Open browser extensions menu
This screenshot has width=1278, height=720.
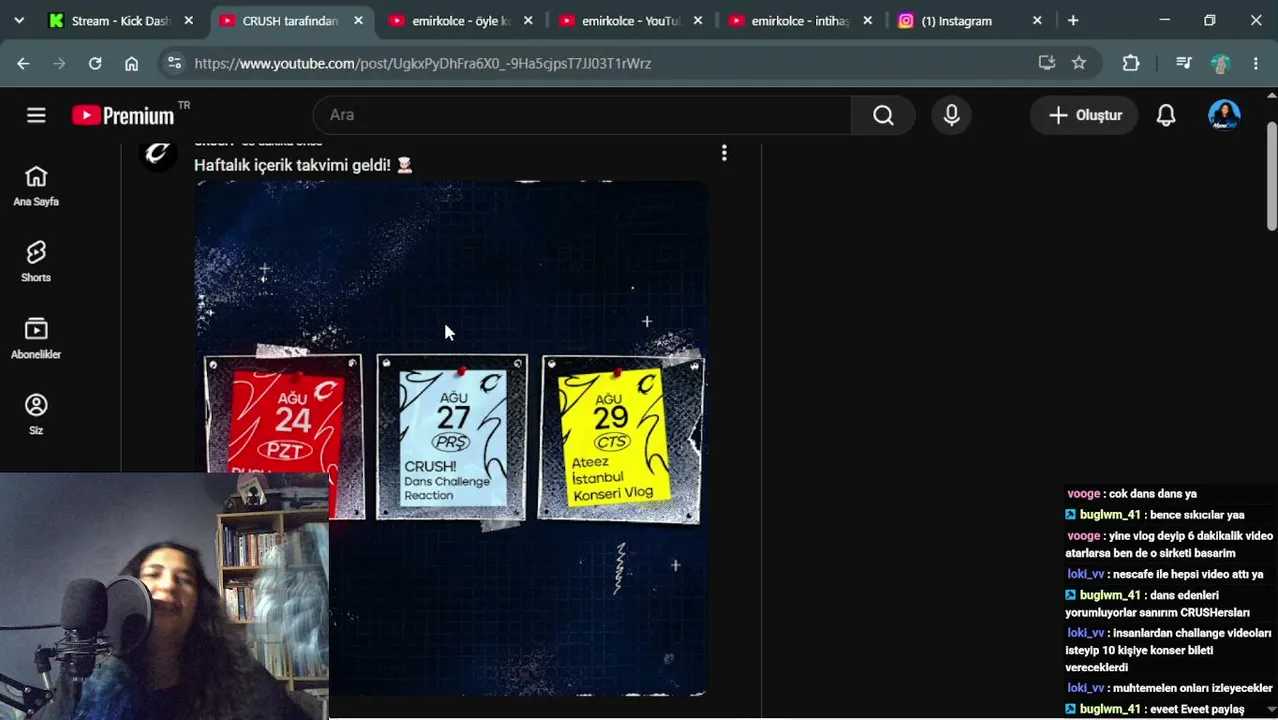click(x=1131, y=63)
